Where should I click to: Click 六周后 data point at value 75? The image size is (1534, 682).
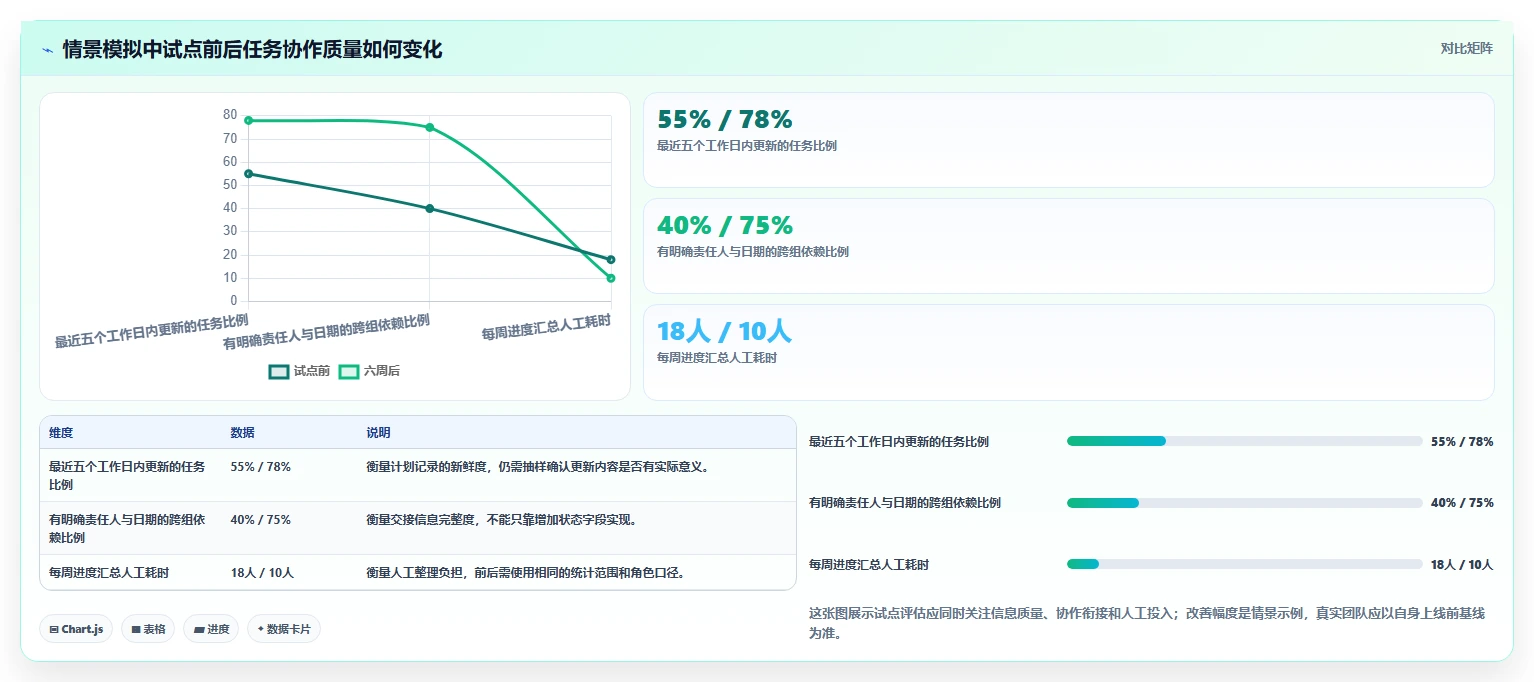pyautogui.click(x=430, y=127)
